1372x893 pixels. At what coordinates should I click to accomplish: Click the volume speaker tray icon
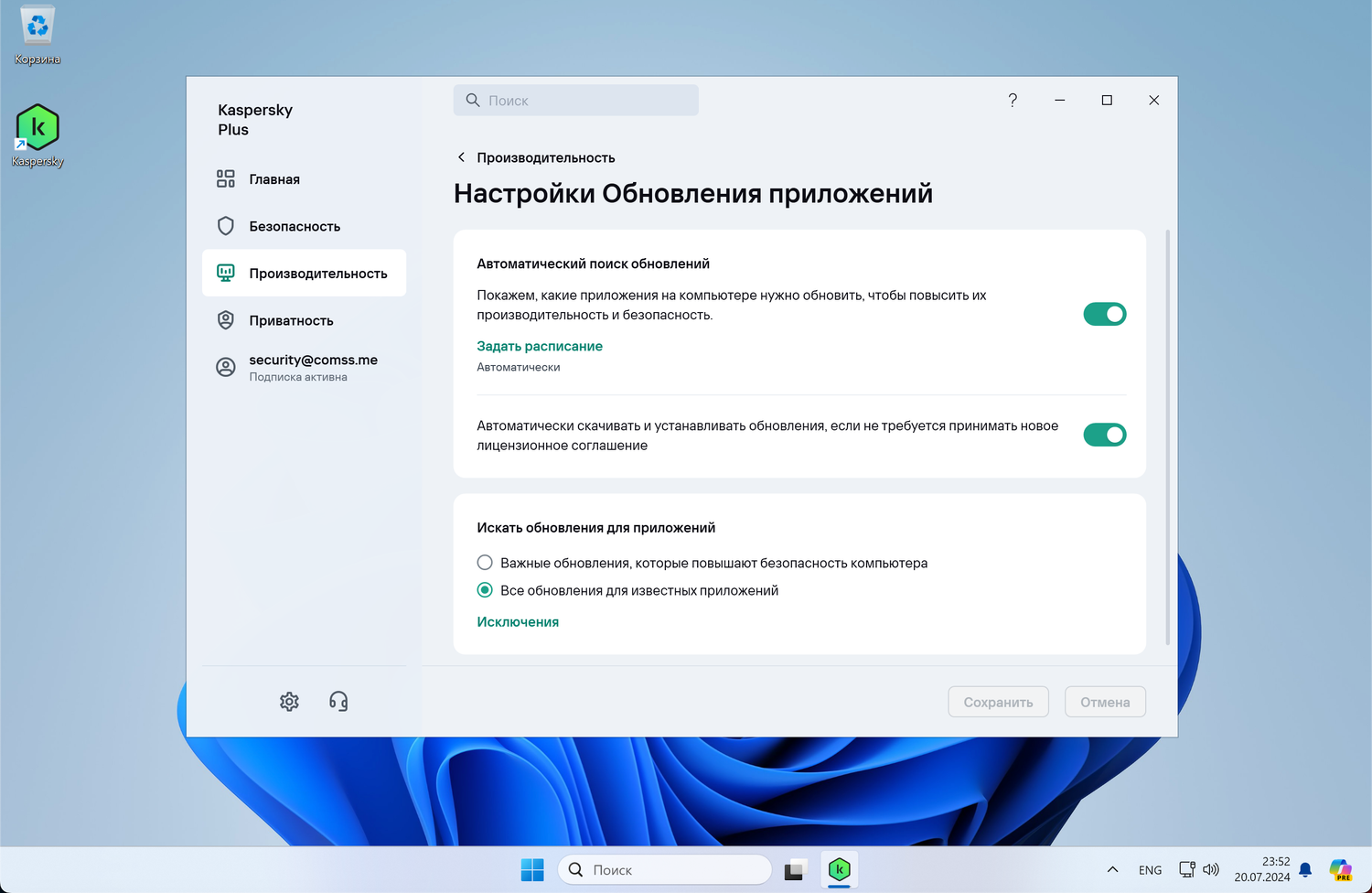[x=1211, y=869]
